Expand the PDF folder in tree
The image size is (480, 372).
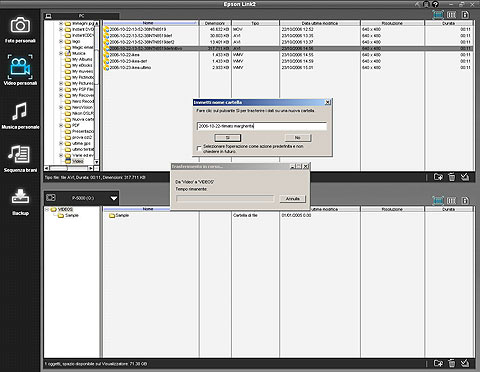pos(61,125)
